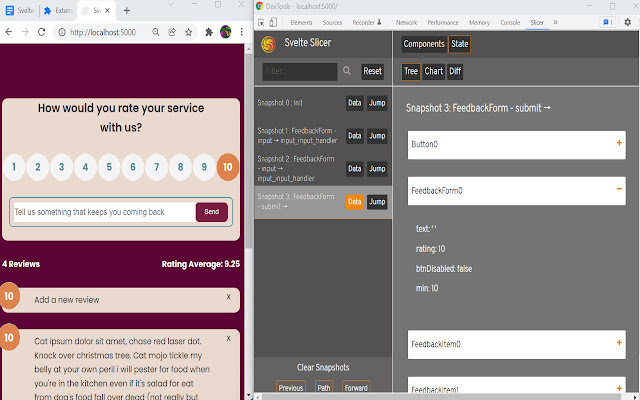Click the browser back arrow
Viewport: 640px width, 400px height.
[x=9, y=32]
